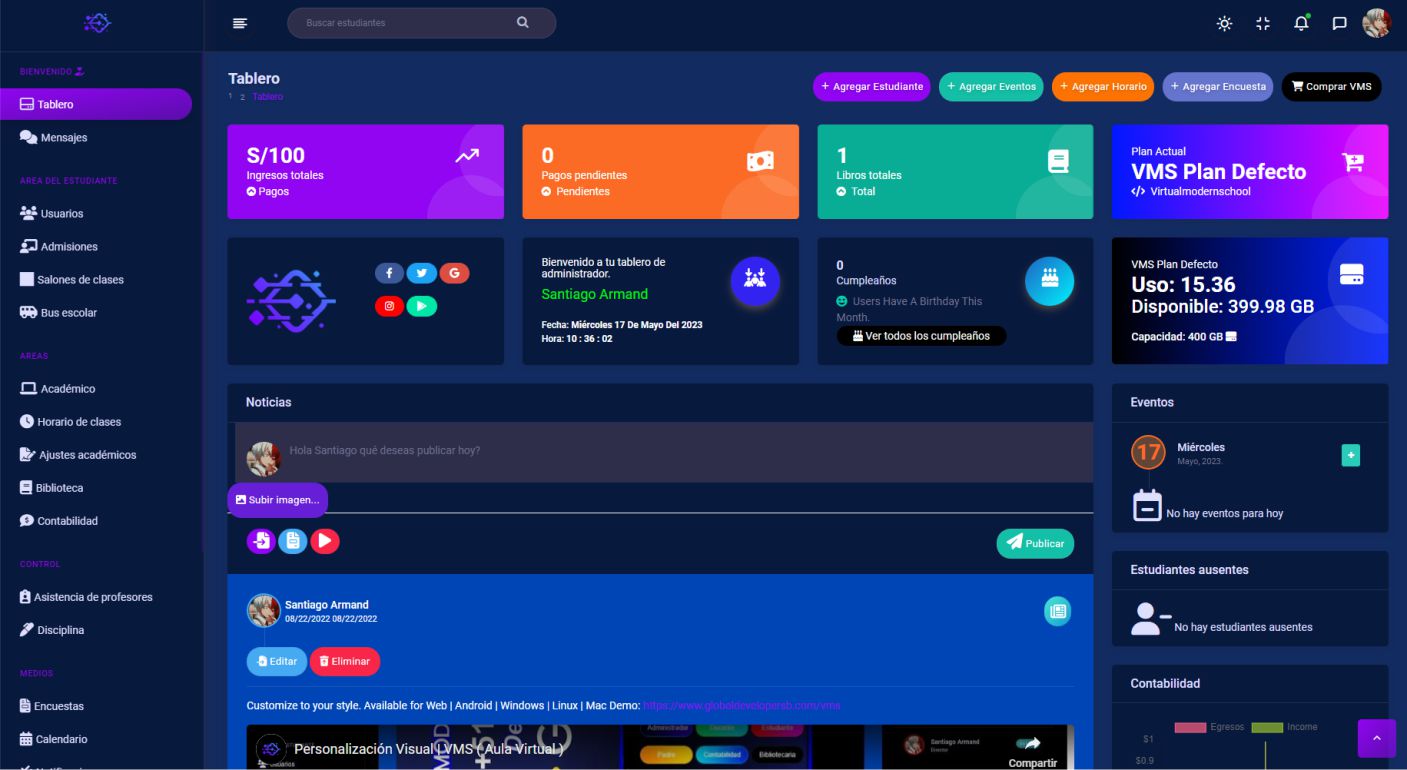Open the chat message icon in header
The image size is (1407, 770).
click(x=1339, y=23)
